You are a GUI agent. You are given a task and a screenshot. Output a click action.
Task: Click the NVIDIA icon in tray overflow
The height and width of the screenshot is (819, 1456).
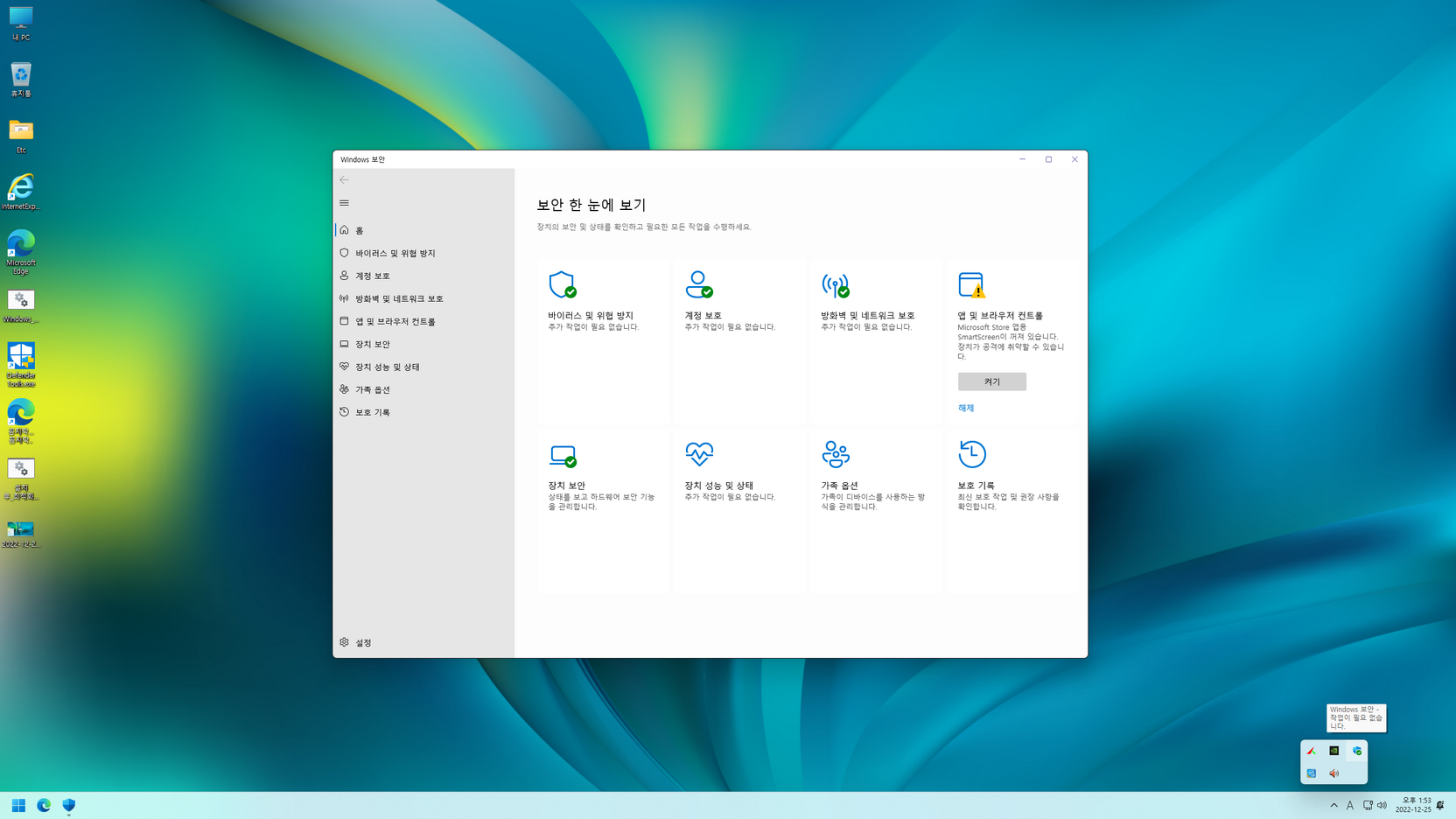pyautogui.click(x=1333, y=751)
